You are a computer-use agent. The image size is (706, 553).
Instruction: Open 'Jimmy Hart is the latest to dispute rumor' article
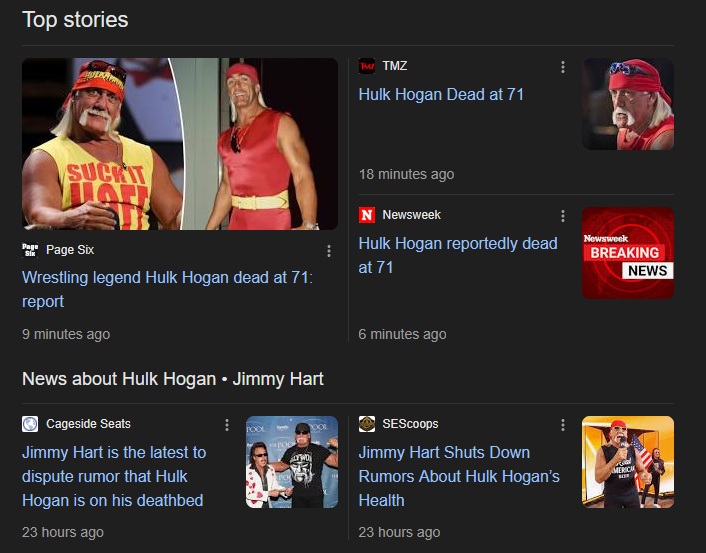114,476
